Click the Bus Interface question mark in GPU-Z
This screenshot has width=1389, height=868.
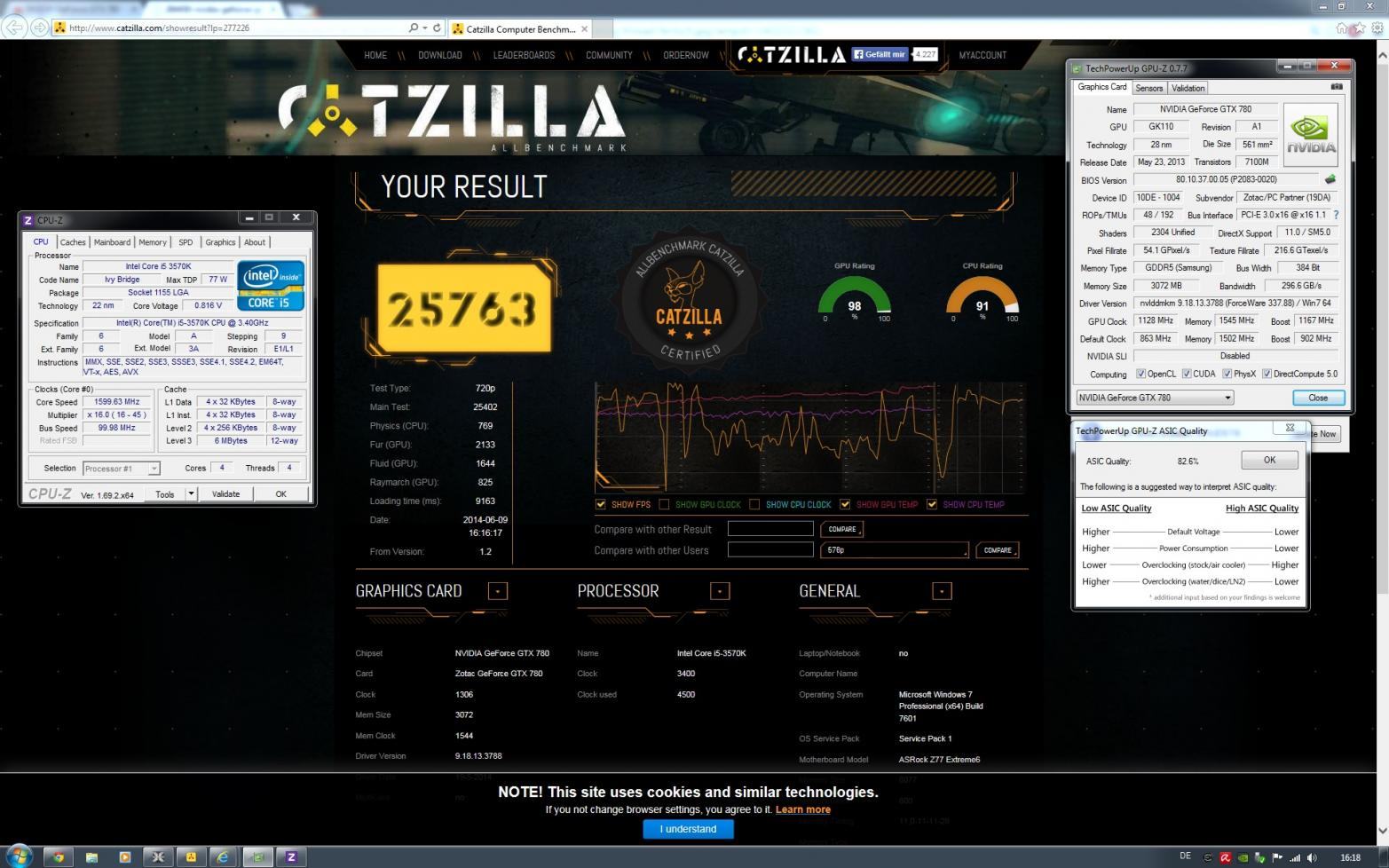tap(1336, 215)
